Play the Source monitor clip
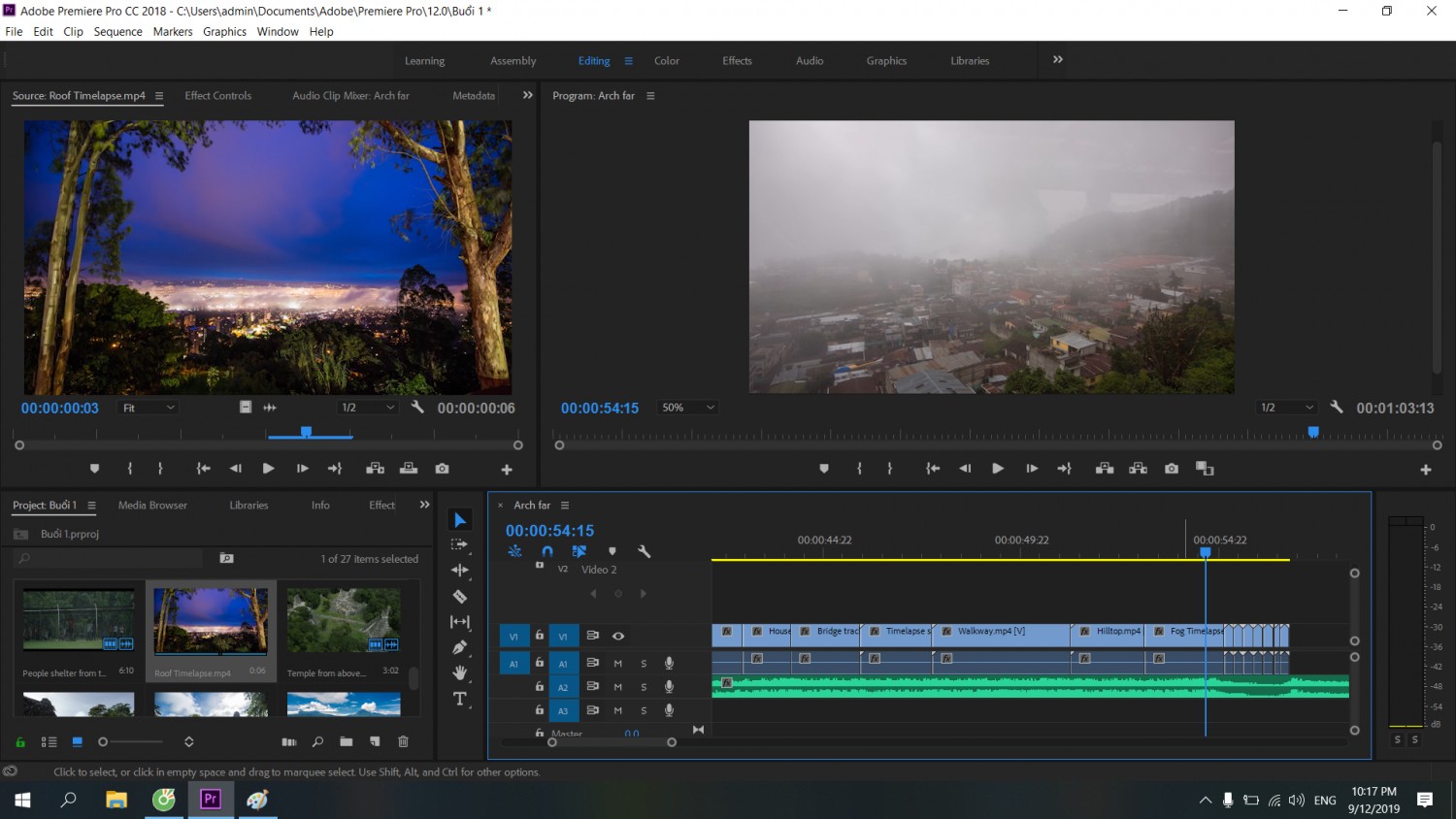The height and width of the screenshot is (819, 1456). click(x=268, y=469)
